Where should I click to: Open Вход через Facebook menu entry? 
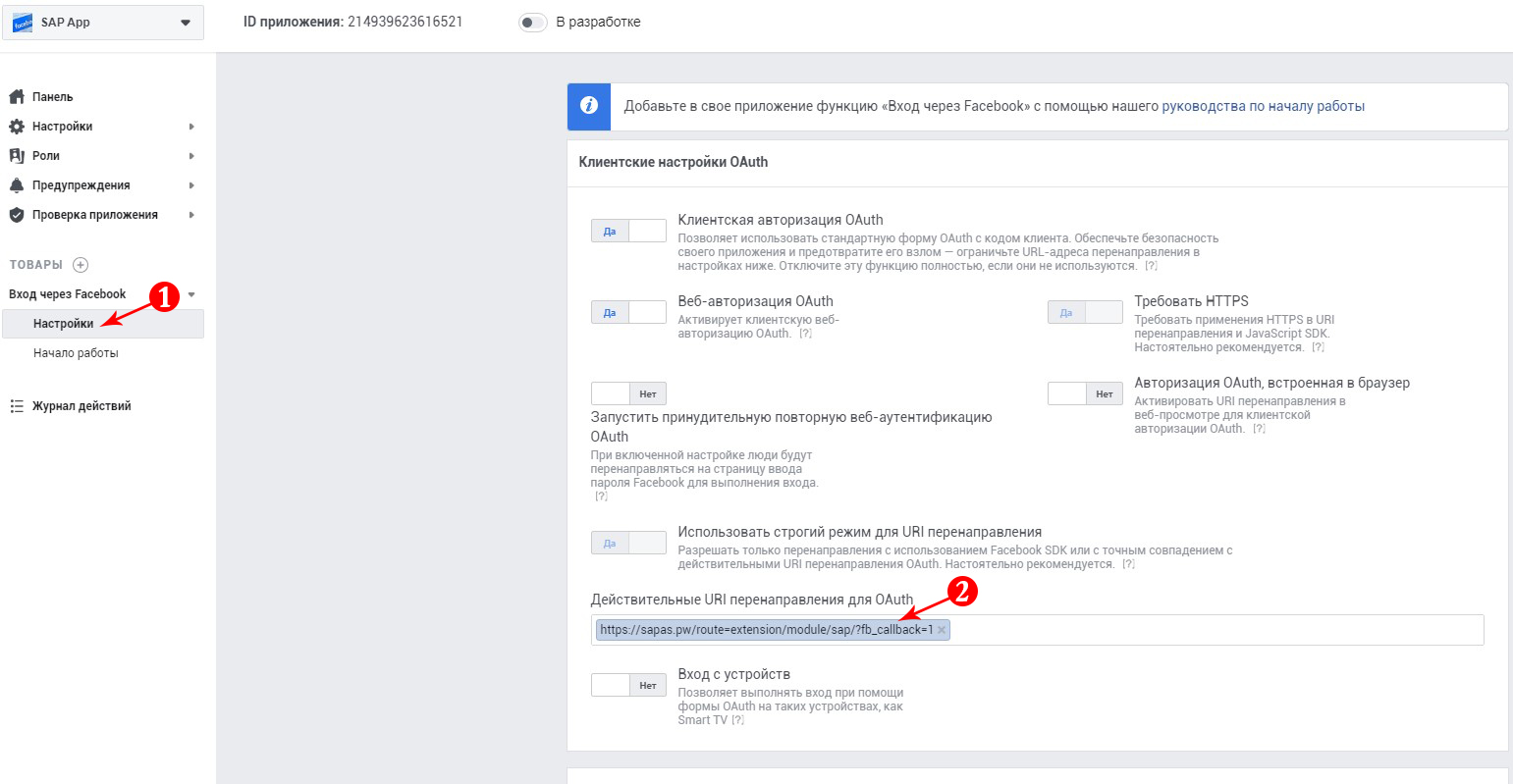click(x=68, y=293)
